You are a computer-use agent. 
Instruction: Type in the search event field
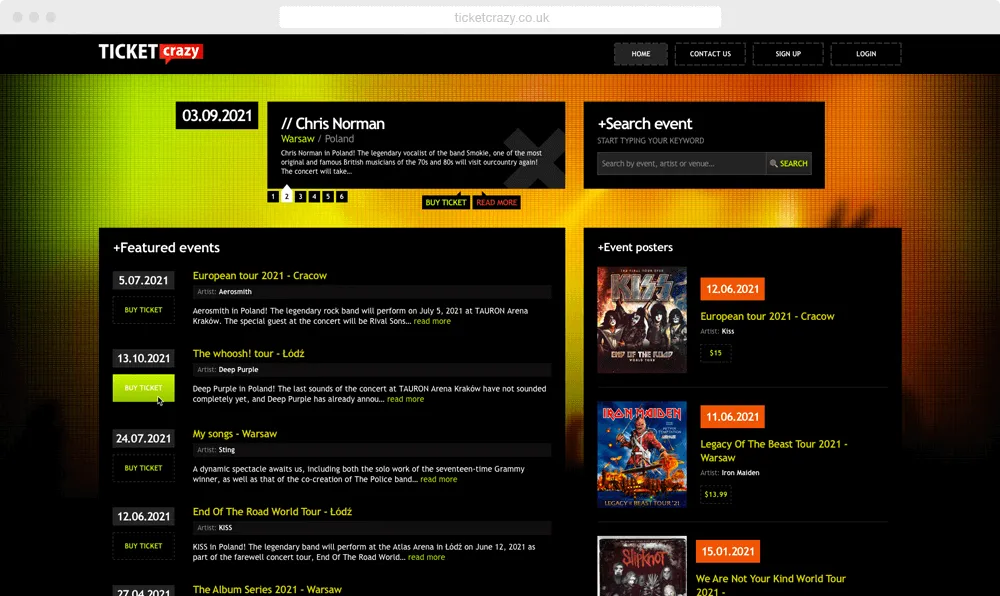point(681,164)
